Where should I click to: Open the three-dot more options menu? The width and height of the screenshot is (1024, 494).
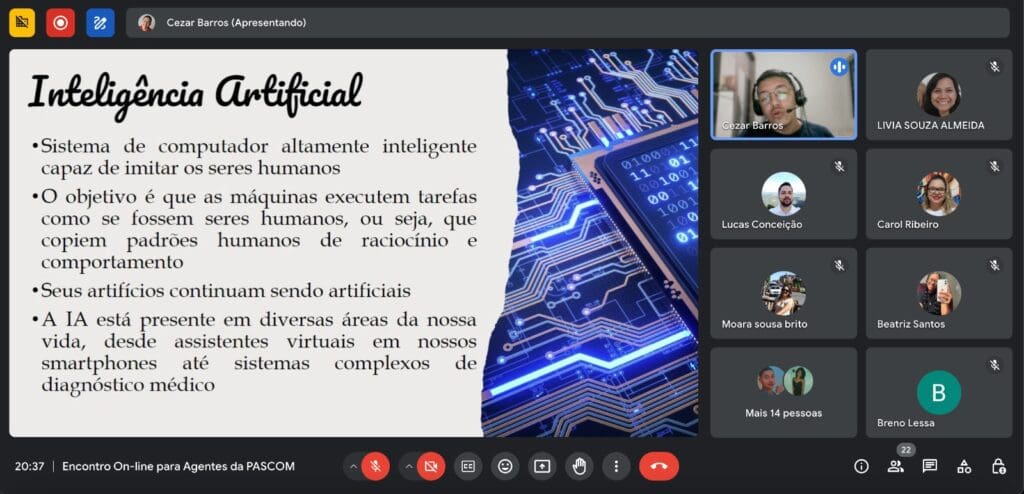tap(616, 466)
